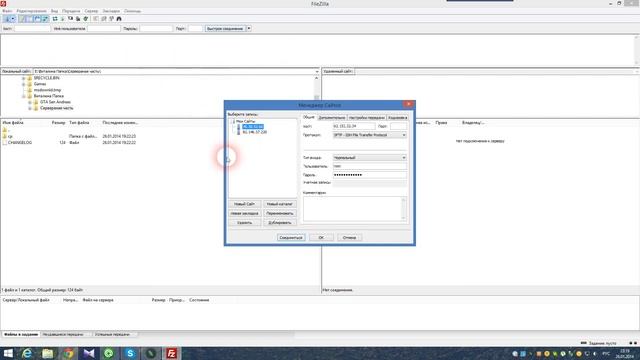Click OK in Site Manager dialog
The width and height of the screenshot is (640, 360).
(x=321, y=238)
